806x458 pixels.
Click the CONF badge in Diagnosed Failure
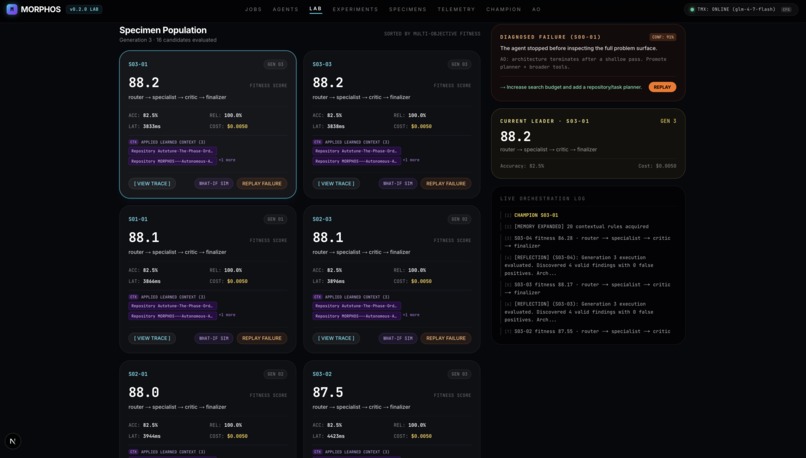point(663,37)
